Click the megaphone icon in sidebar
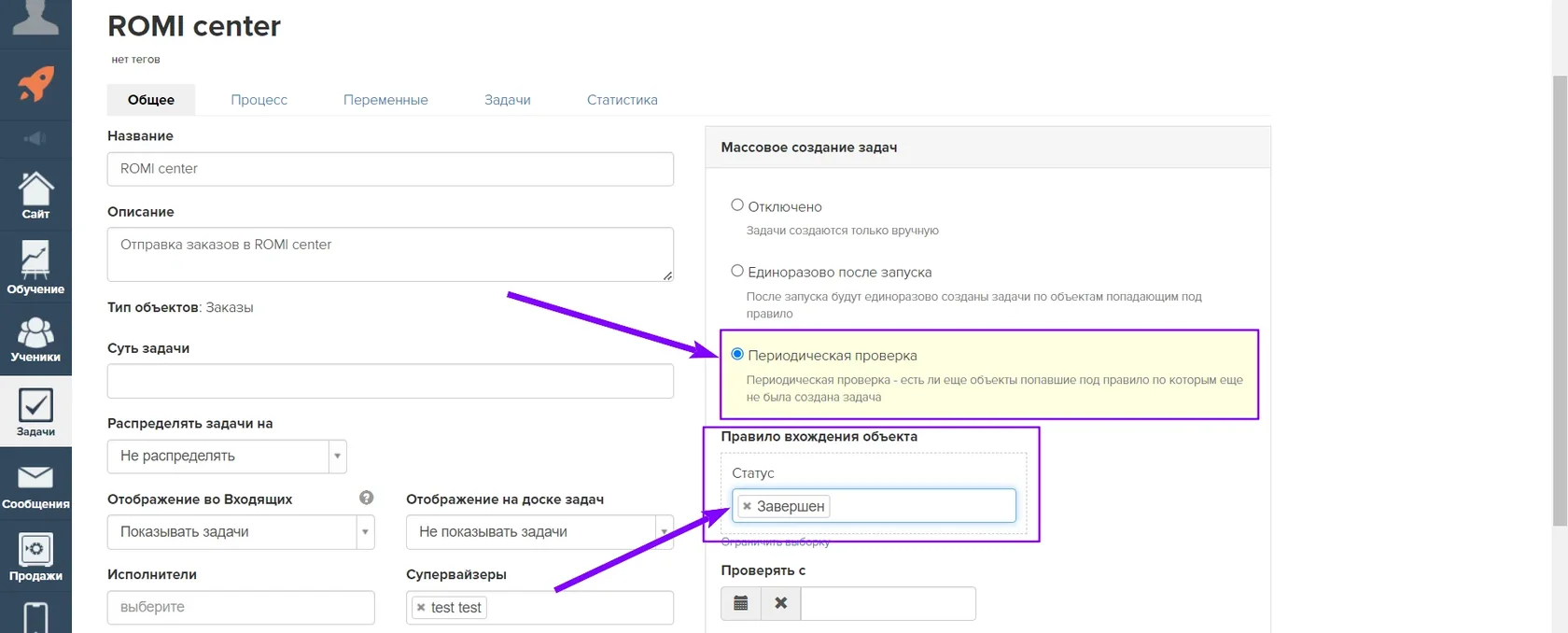 [x=35, y=138]
